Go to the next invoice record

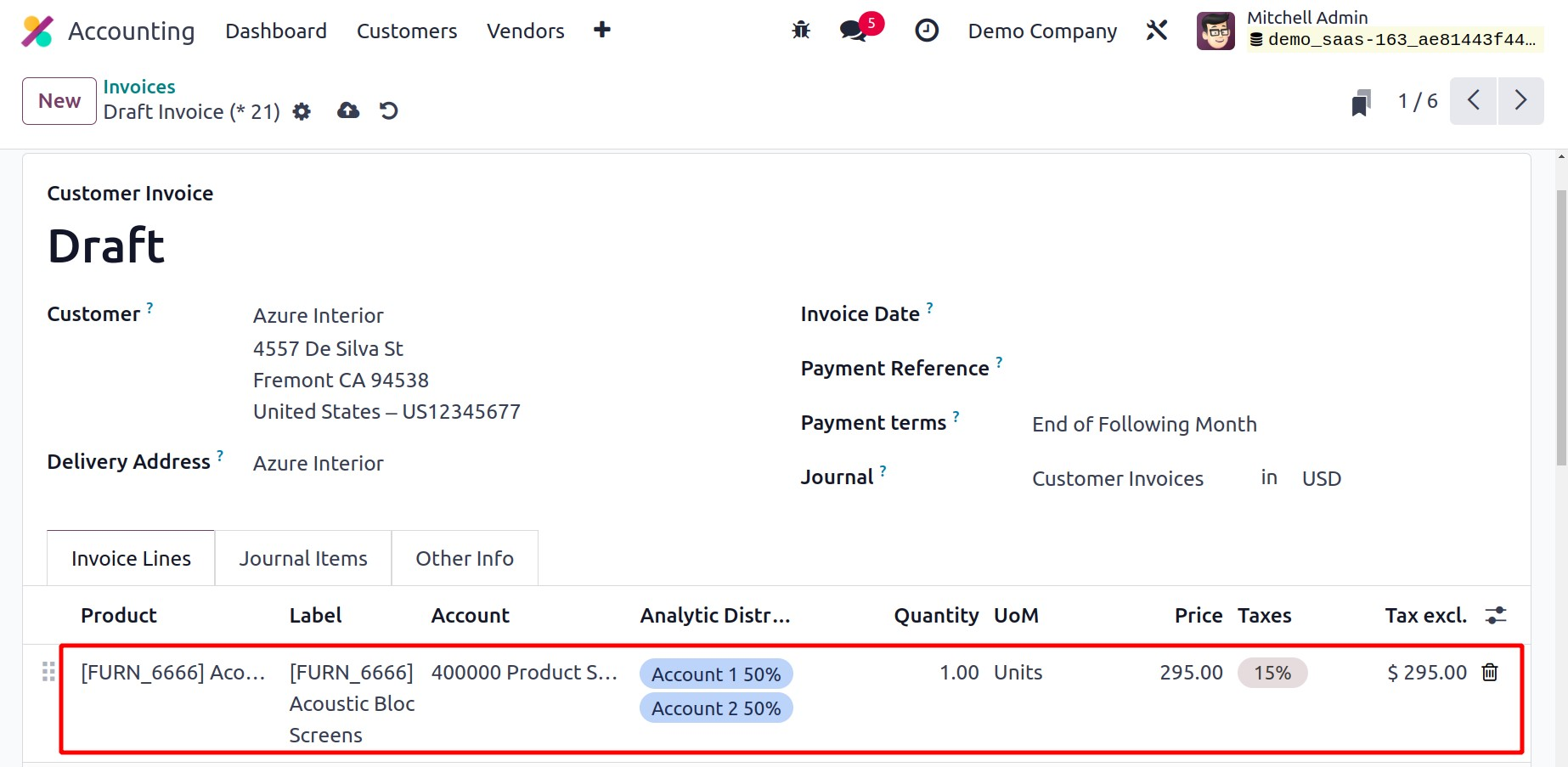coord(1520,101)
